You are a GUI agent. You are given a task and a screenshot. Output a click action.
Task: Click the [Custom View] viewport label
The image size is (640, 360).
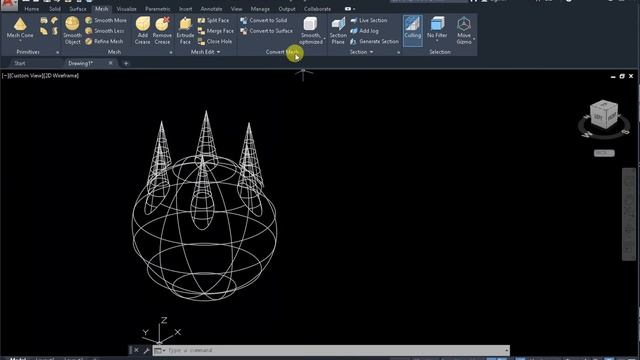click(26, 76)
